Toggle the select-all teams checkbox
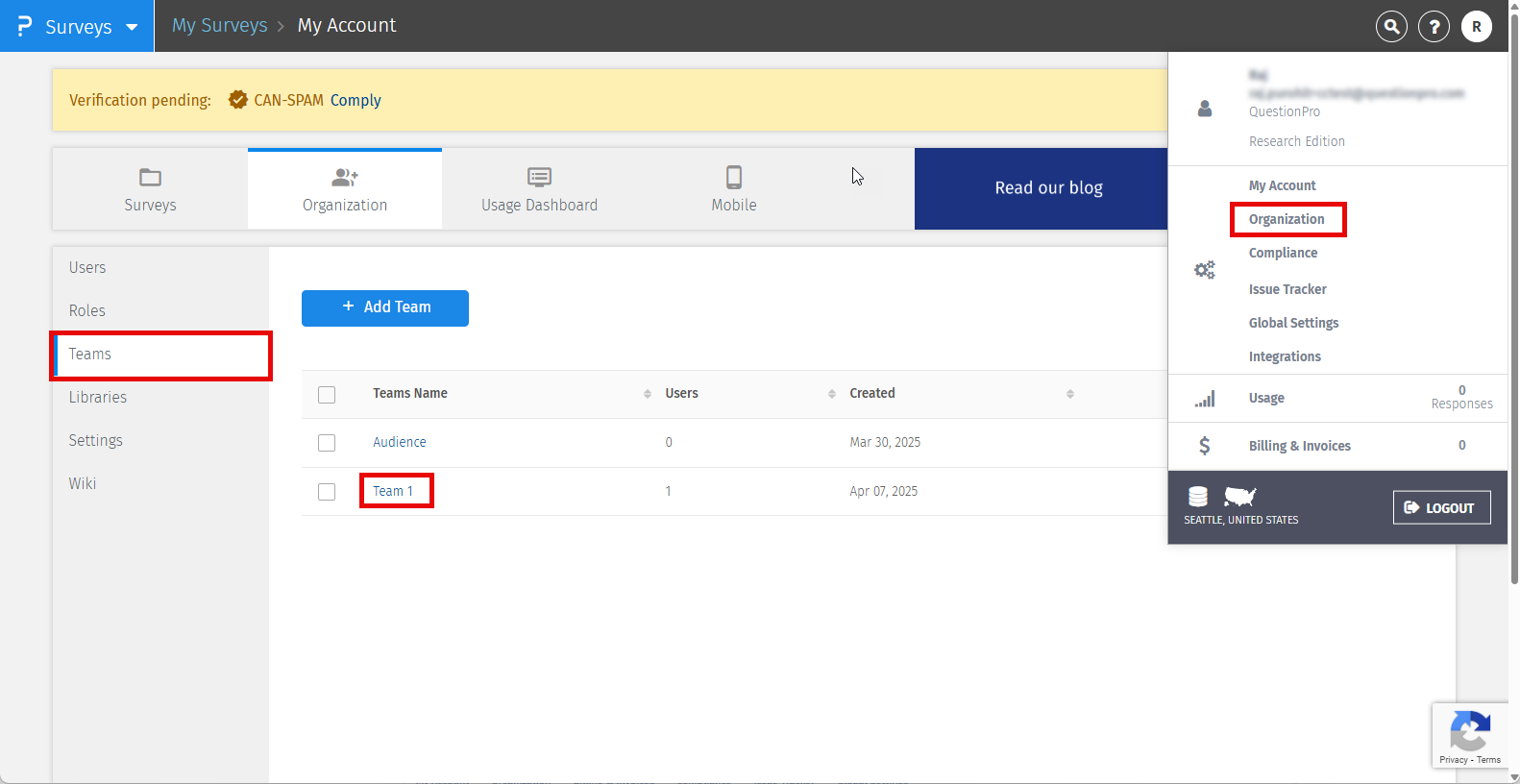This screenshot has width=1520, height=784. tap(327, 395)
